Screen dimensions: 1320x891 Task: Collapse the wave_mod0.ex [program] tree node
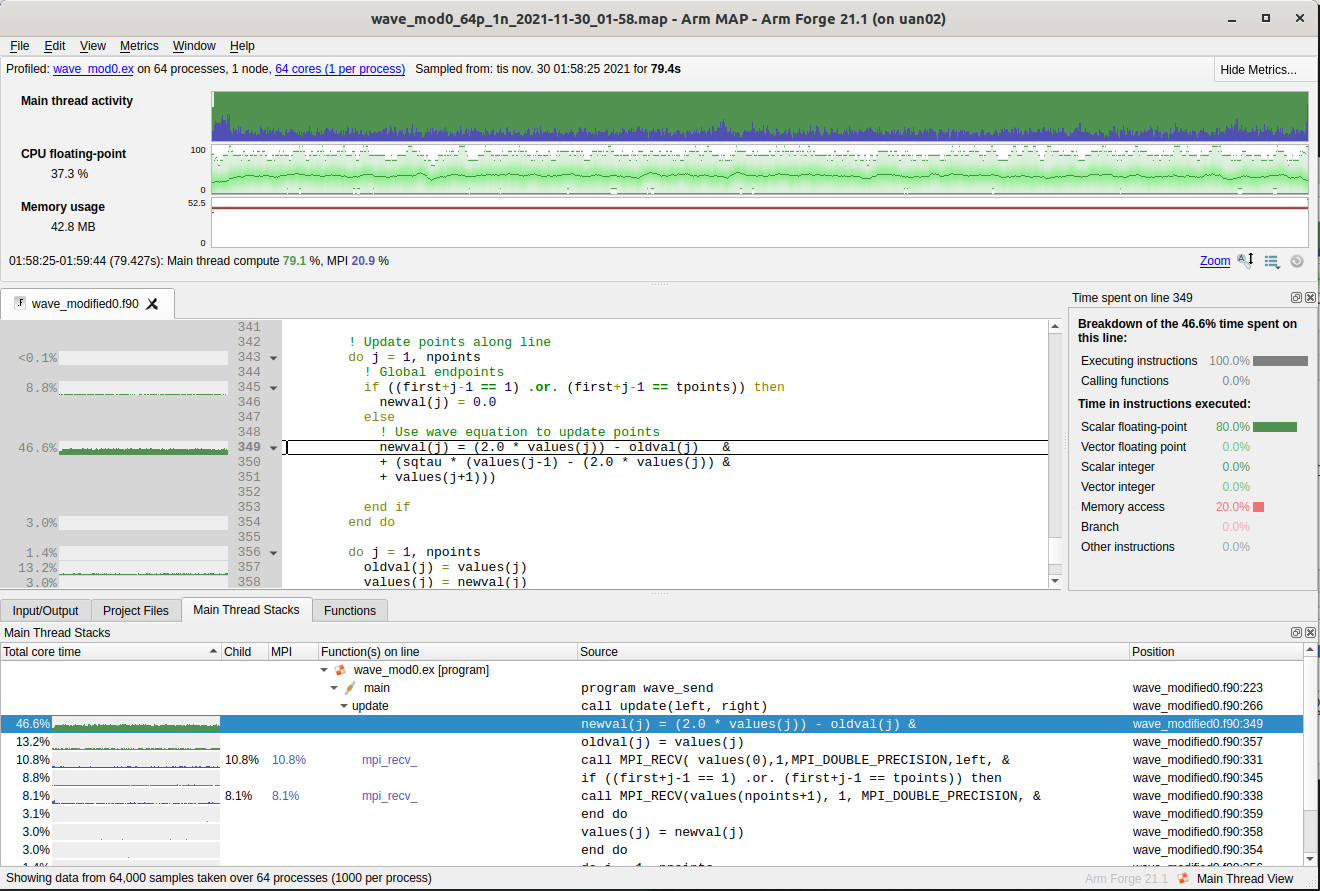point(323,670)
